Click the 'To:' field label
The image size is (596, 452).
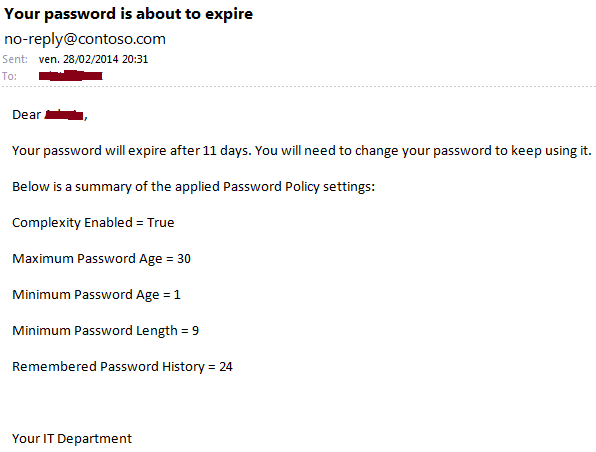point(9,76)
